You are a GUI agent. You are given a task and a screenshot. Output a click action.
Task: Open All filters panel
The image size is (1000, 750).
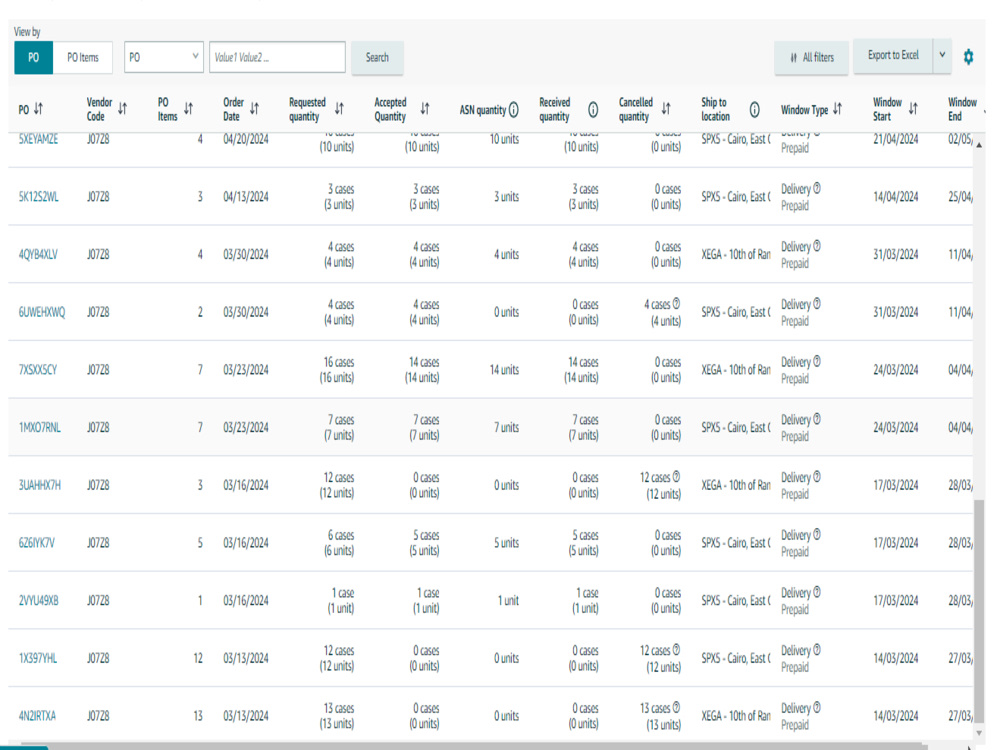pyautogui.click(x=811, y=57)
